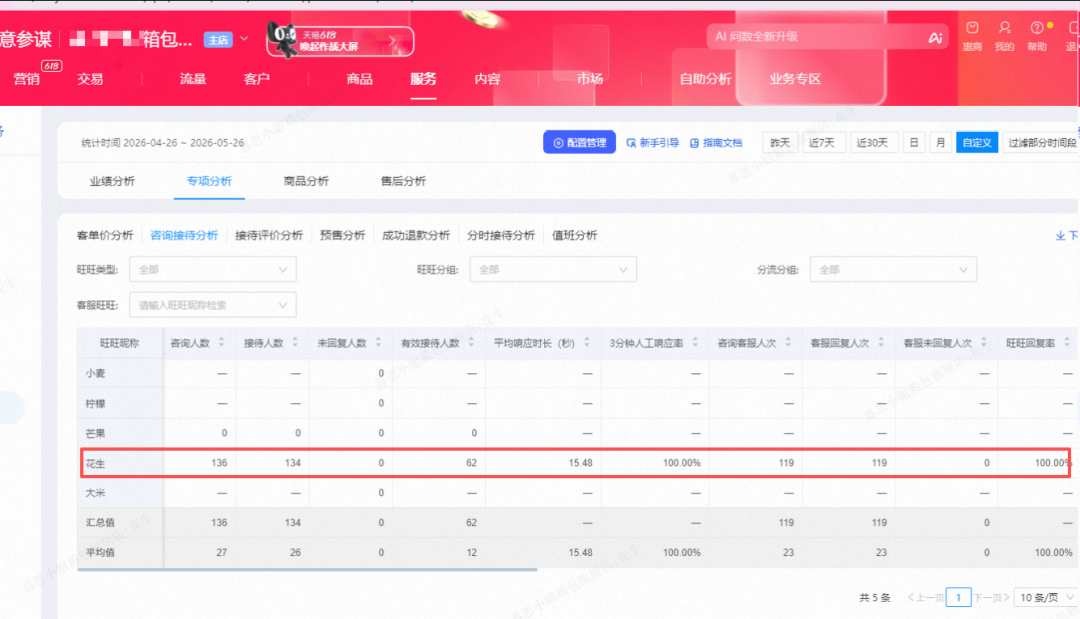This screenshot has height=619, width=1080.
Task: Click the 过滤部分时间段 button
Action: click(1041, 143)
